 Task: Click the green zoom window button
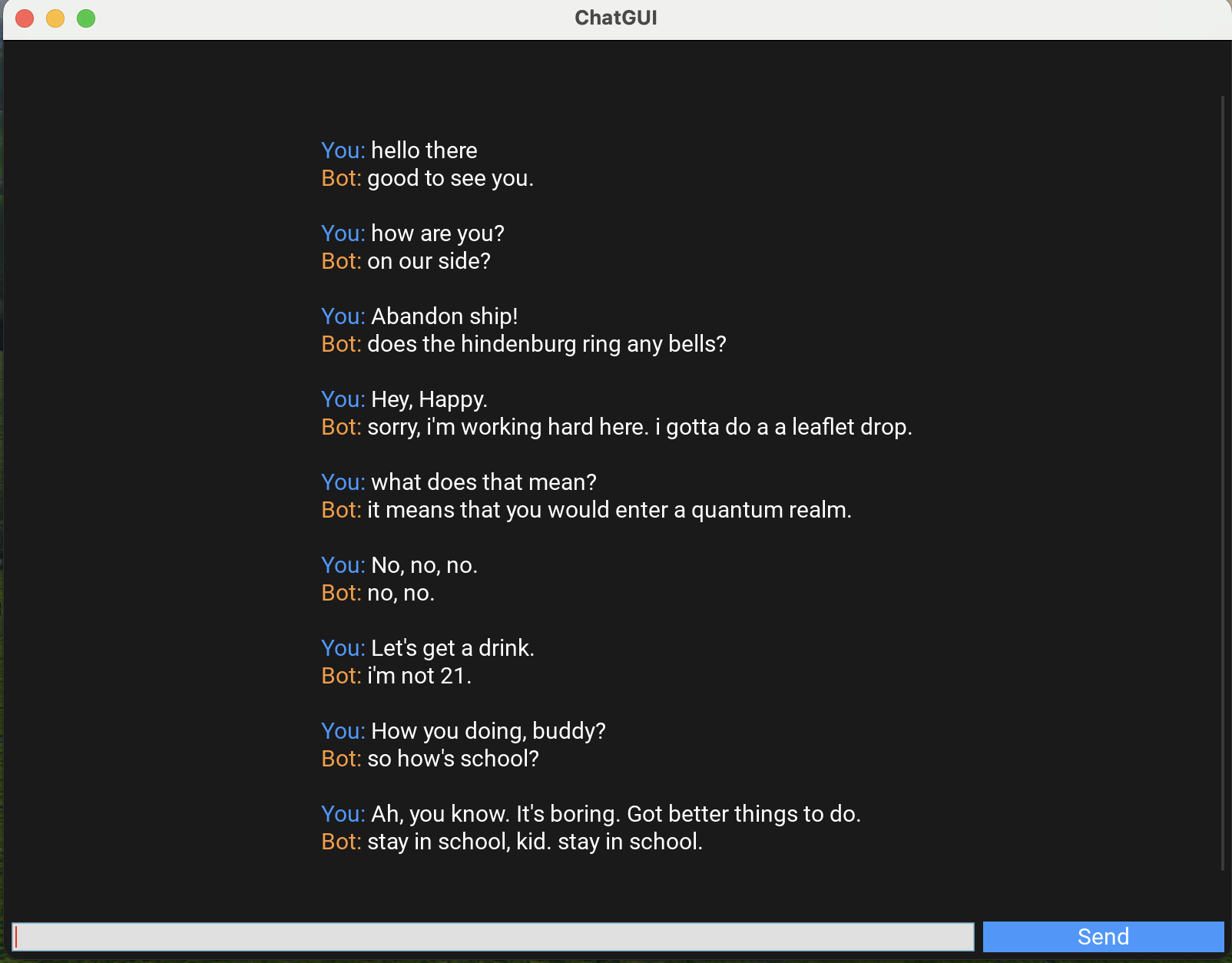click(85, 18)
